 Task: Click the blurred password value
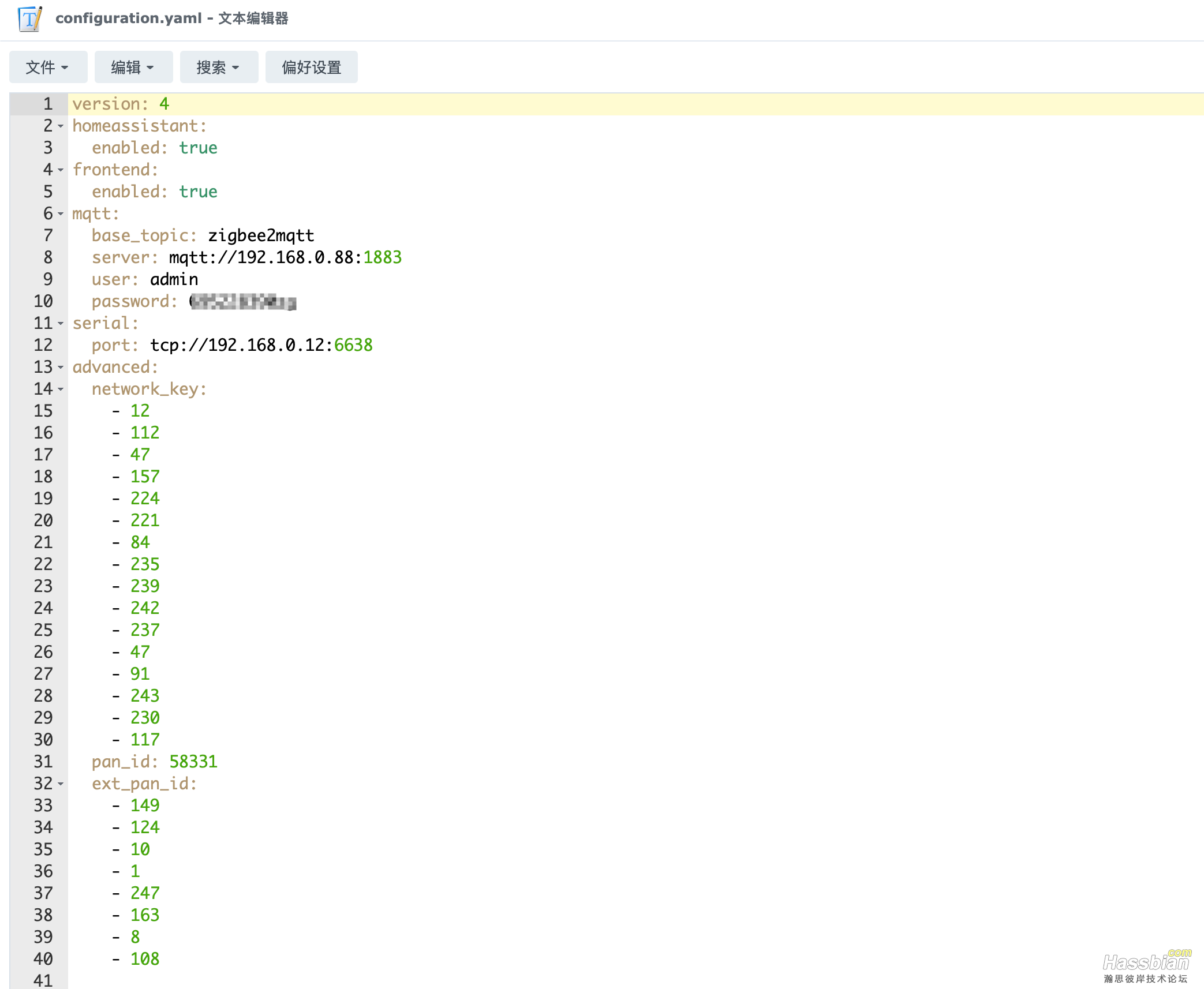[x=243, y=302]
